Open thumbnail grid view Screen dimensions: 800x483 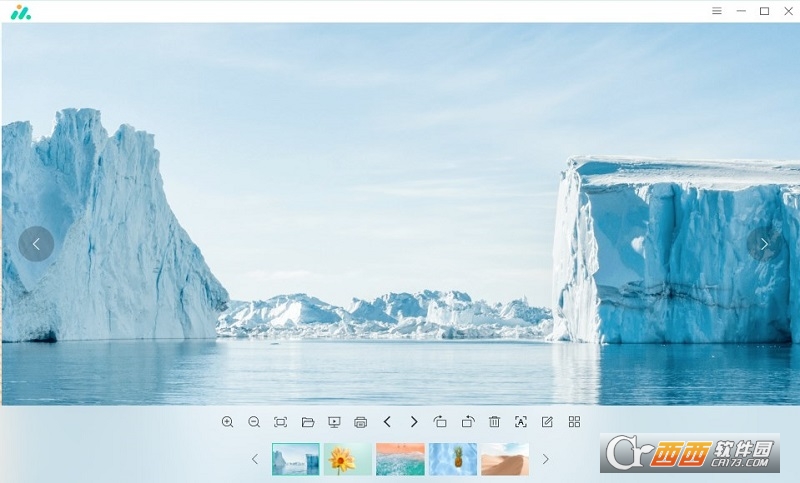click(x=574, y=422)
